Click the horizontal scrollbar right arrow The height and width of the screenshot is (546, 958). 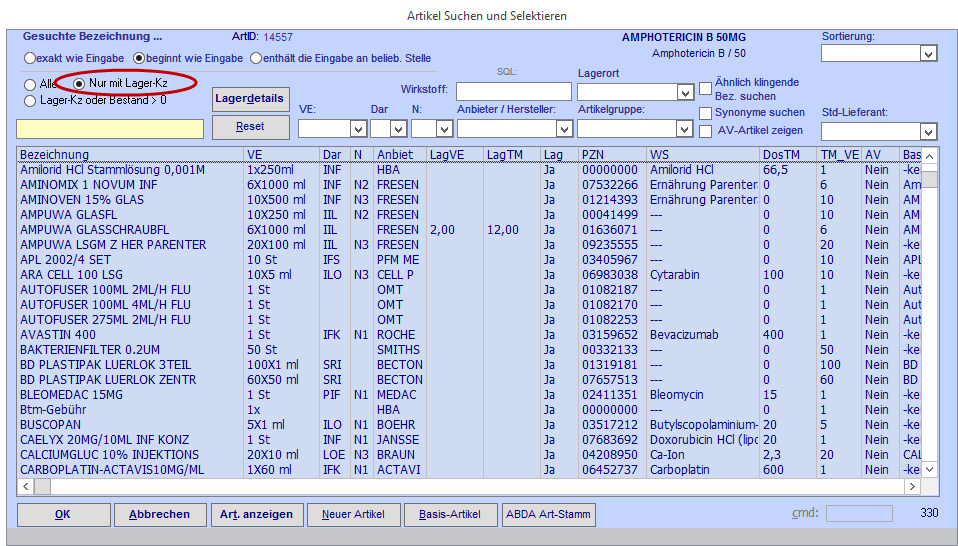point(912,487)
